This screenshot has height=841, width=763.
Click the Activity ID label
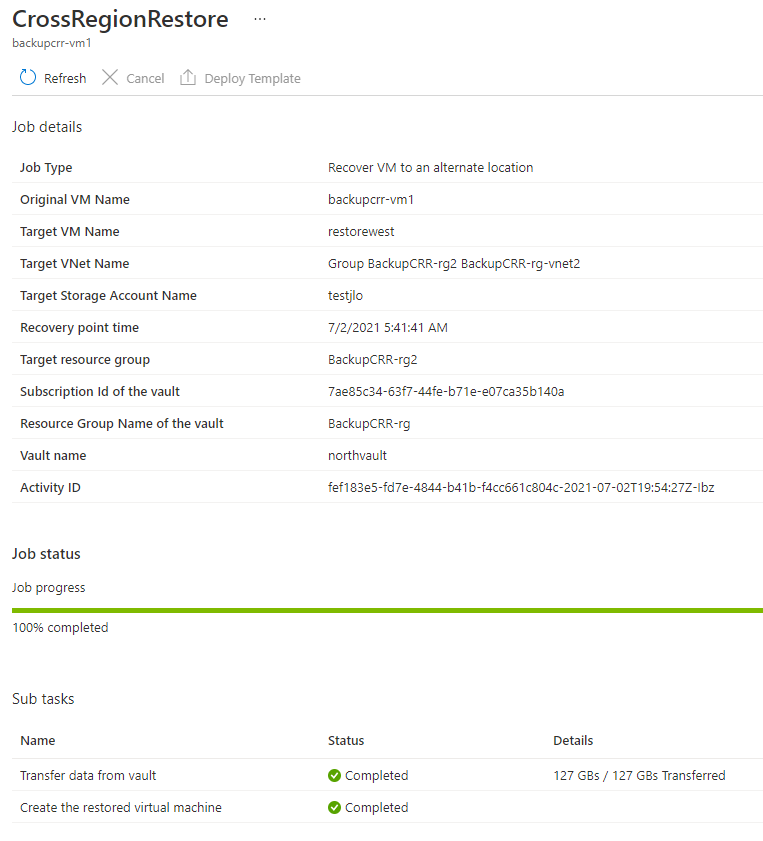click(50, 488)
